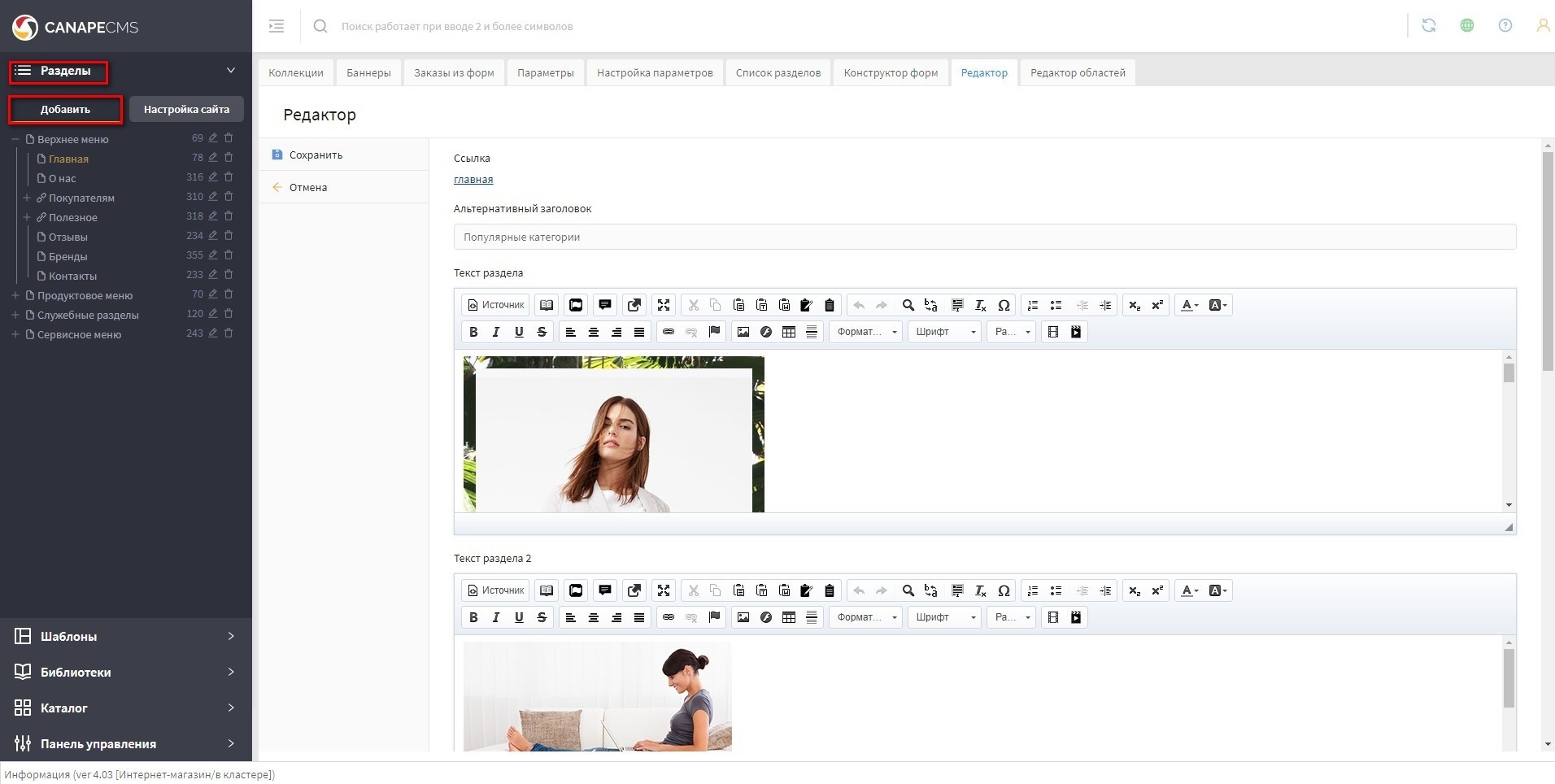Delete the Бренды section via trash icon
Image resolution: width=1555 pixels, height=784 pixels.
(229, 255)
